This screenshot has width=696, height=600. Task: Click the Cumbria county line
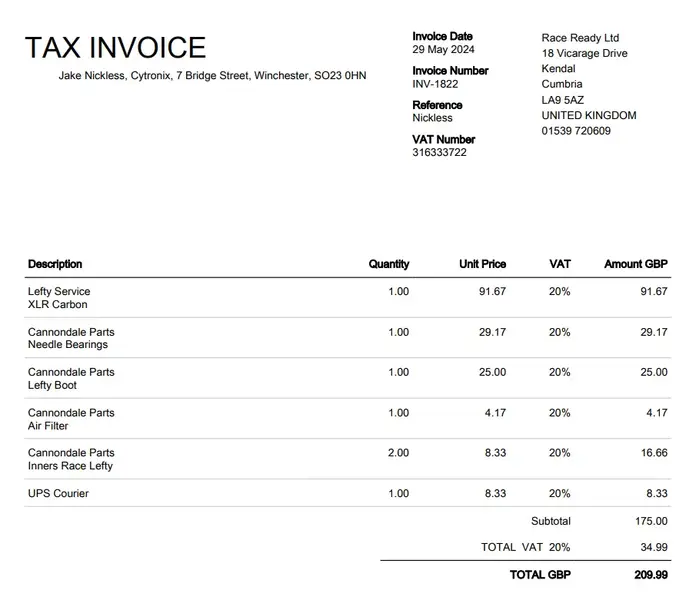[x=562, y=84]
